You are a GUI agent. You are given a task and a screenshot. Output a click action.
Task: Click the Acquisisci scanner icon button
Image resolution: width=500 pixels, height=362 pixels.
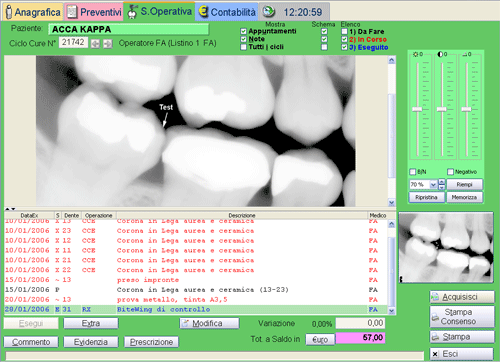click(462, 297)
